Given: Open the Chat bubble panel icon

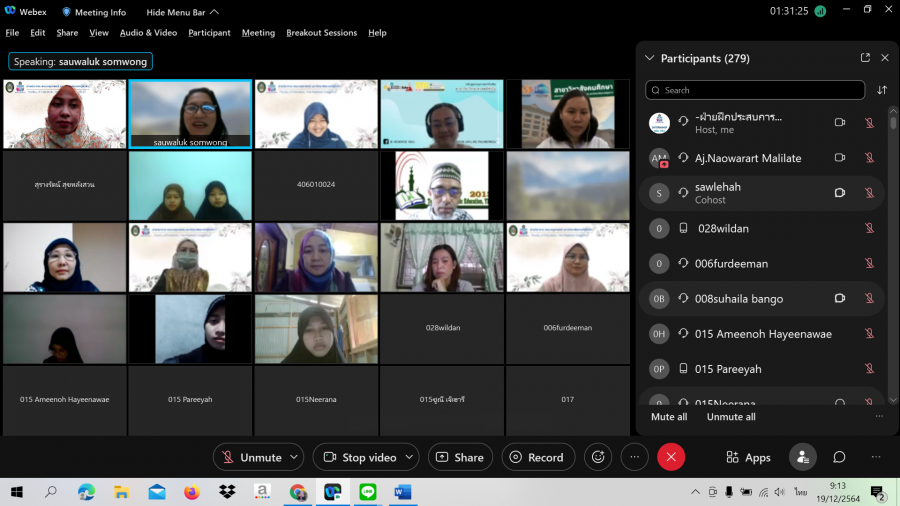Looking at the screenshot, I should click(839, 457).
